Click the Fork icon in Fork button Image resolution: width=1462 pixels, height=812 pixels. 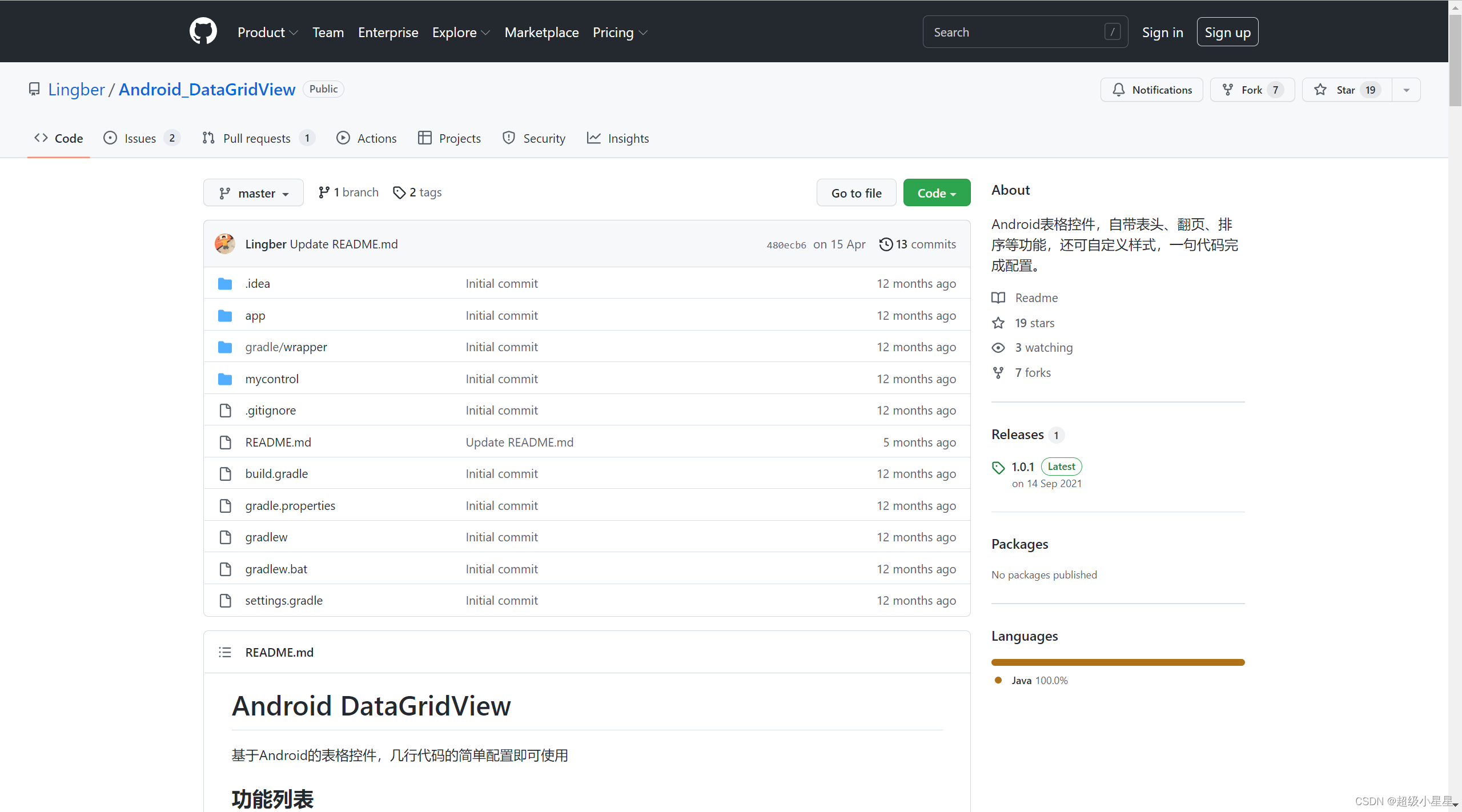pos(1227,90)
